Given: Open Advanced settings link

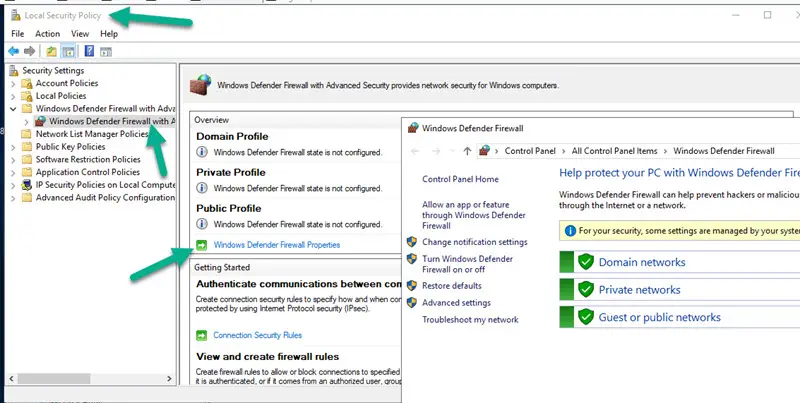Looking at the screenshot, I should [456, 303].
